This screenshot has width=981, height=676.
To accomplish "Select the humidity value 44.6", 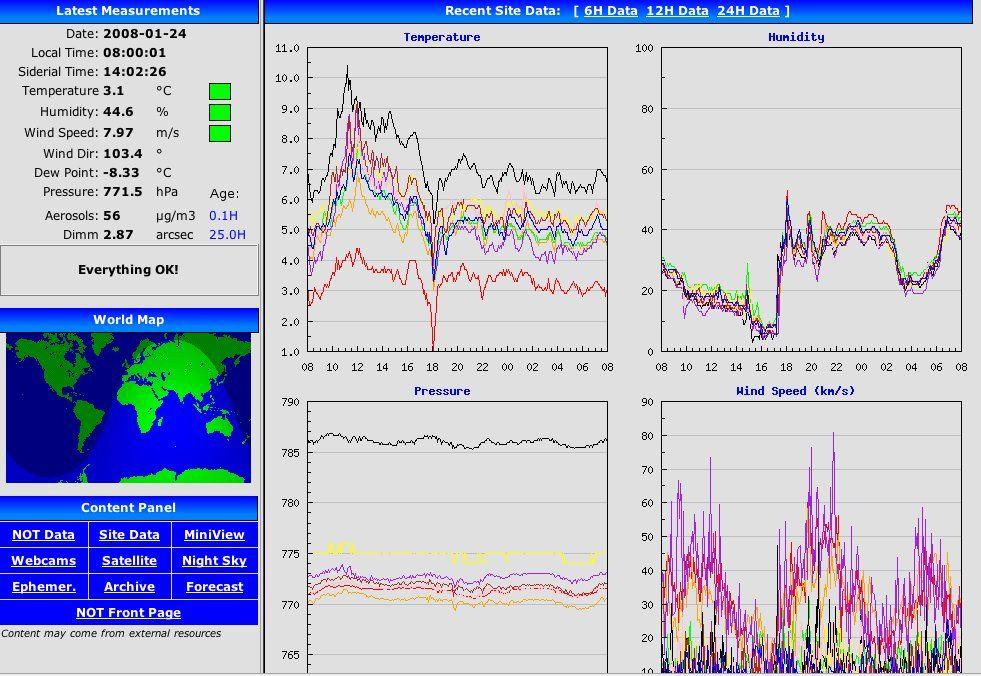I will (118, 112).
